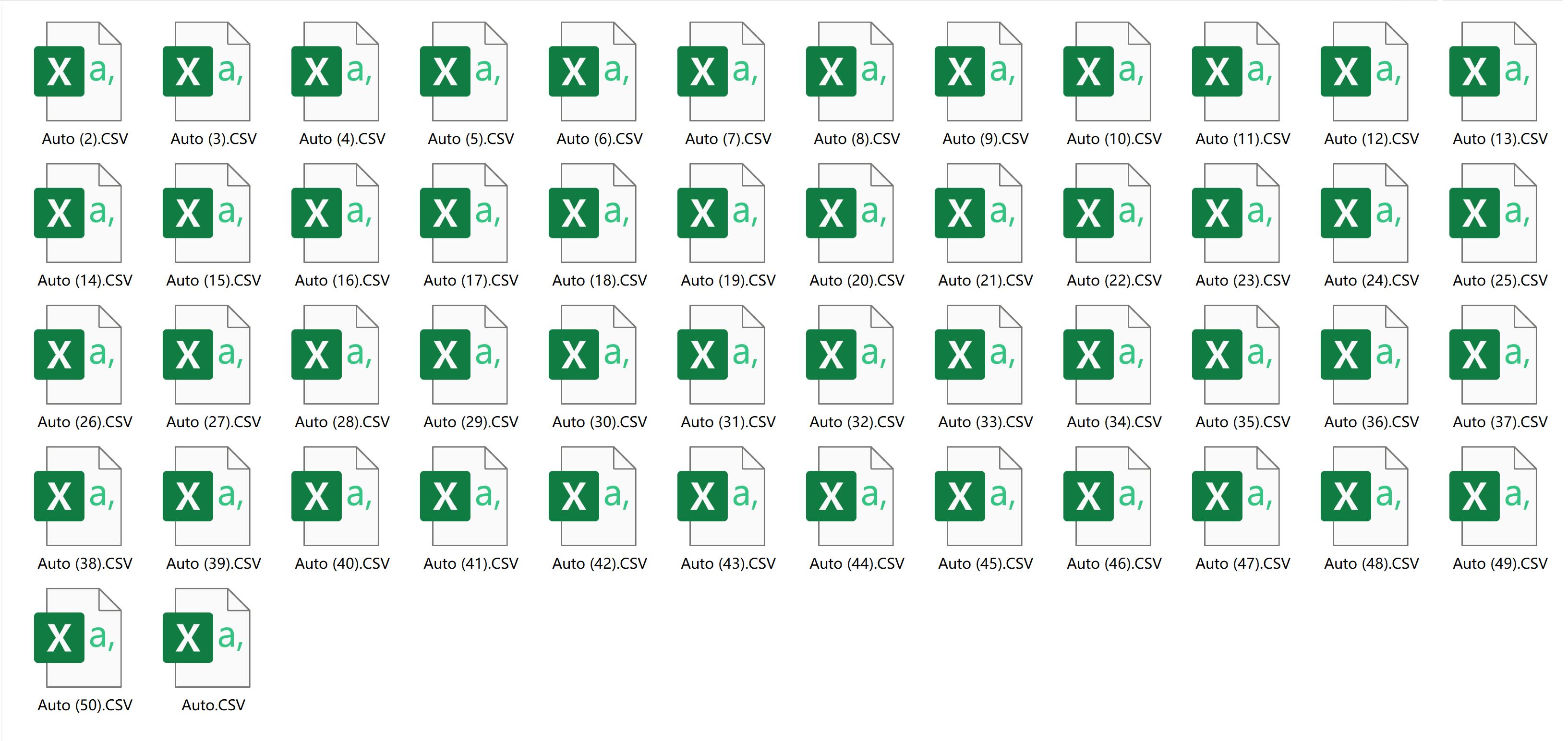Choose the Auto (28).CSV file icon
The height and width of the screenshot is (741, 1568).
point(336,355)
